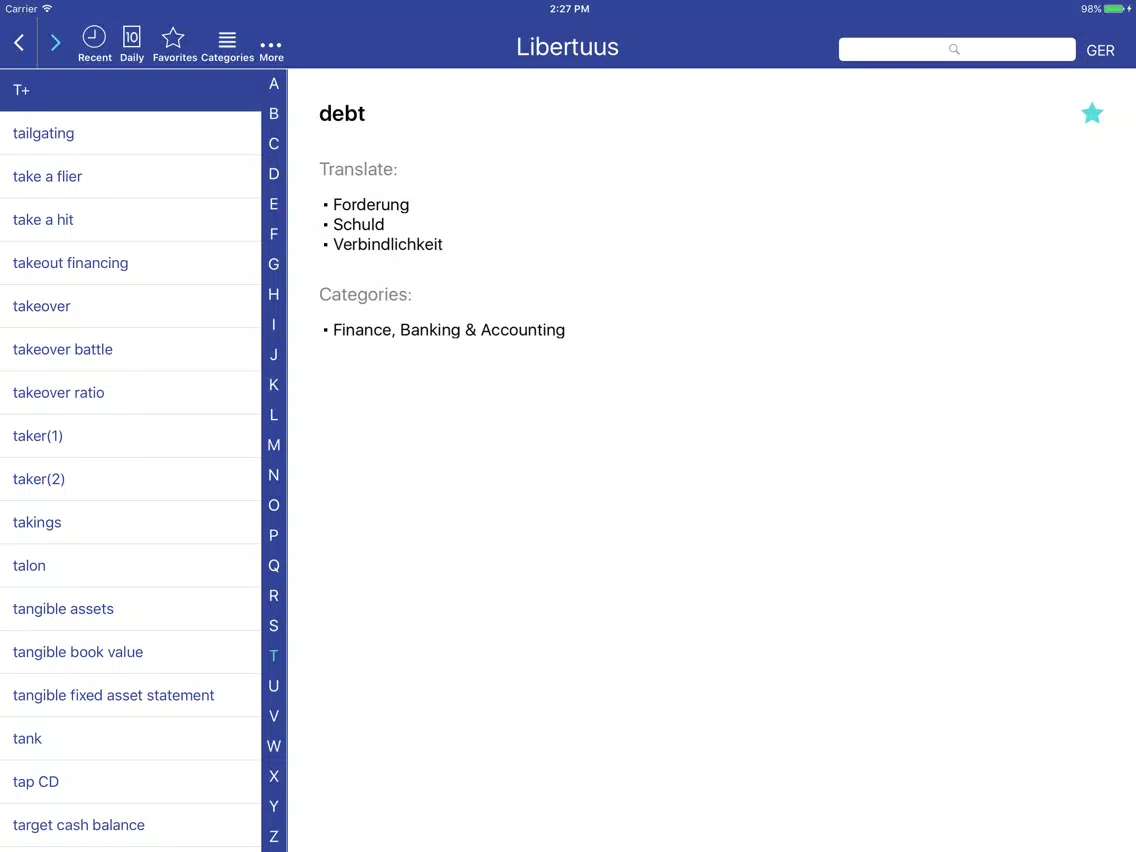Open the Recent history list

click(94, 44)
